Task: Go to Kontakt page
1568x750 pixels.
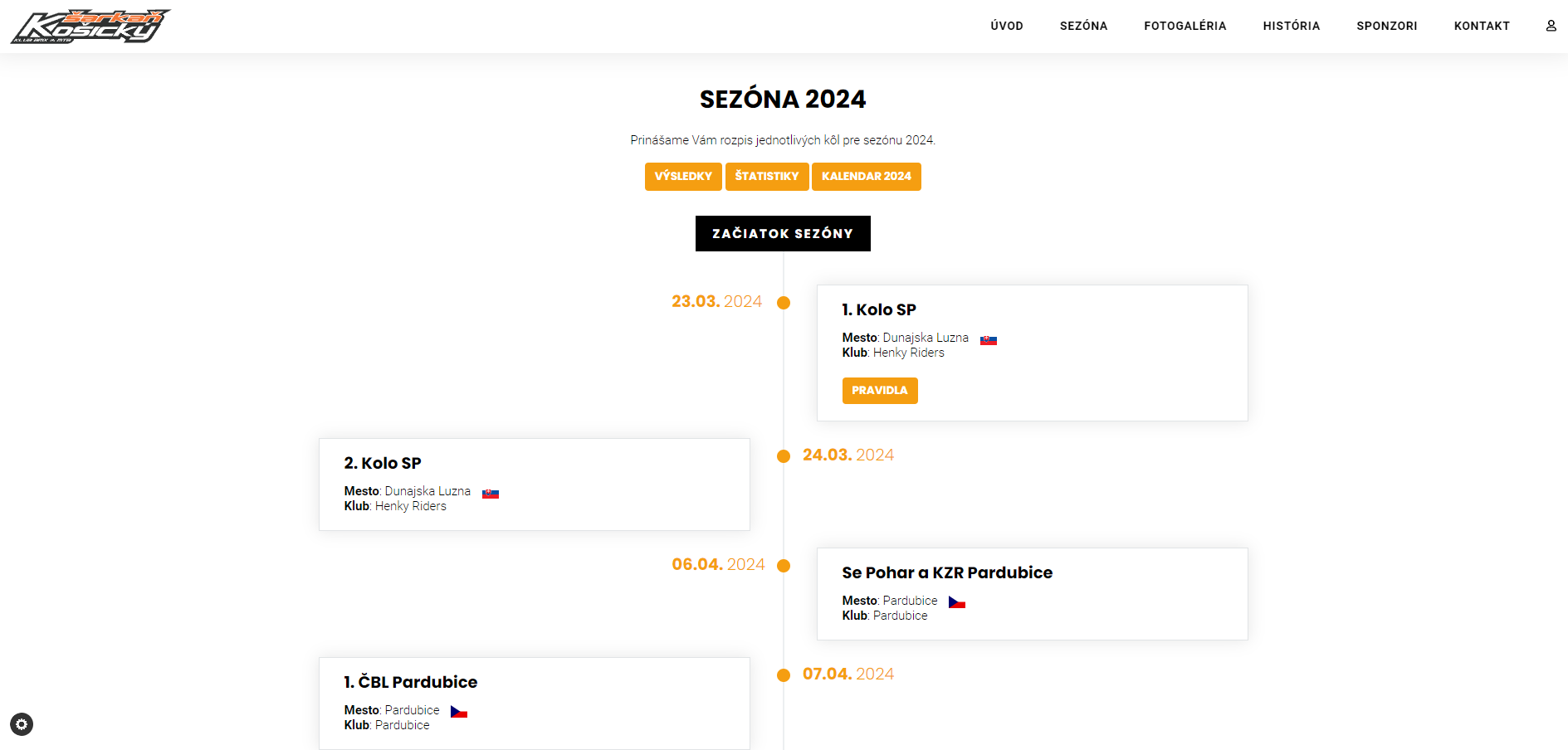Action: click(x=1481, y=26)
